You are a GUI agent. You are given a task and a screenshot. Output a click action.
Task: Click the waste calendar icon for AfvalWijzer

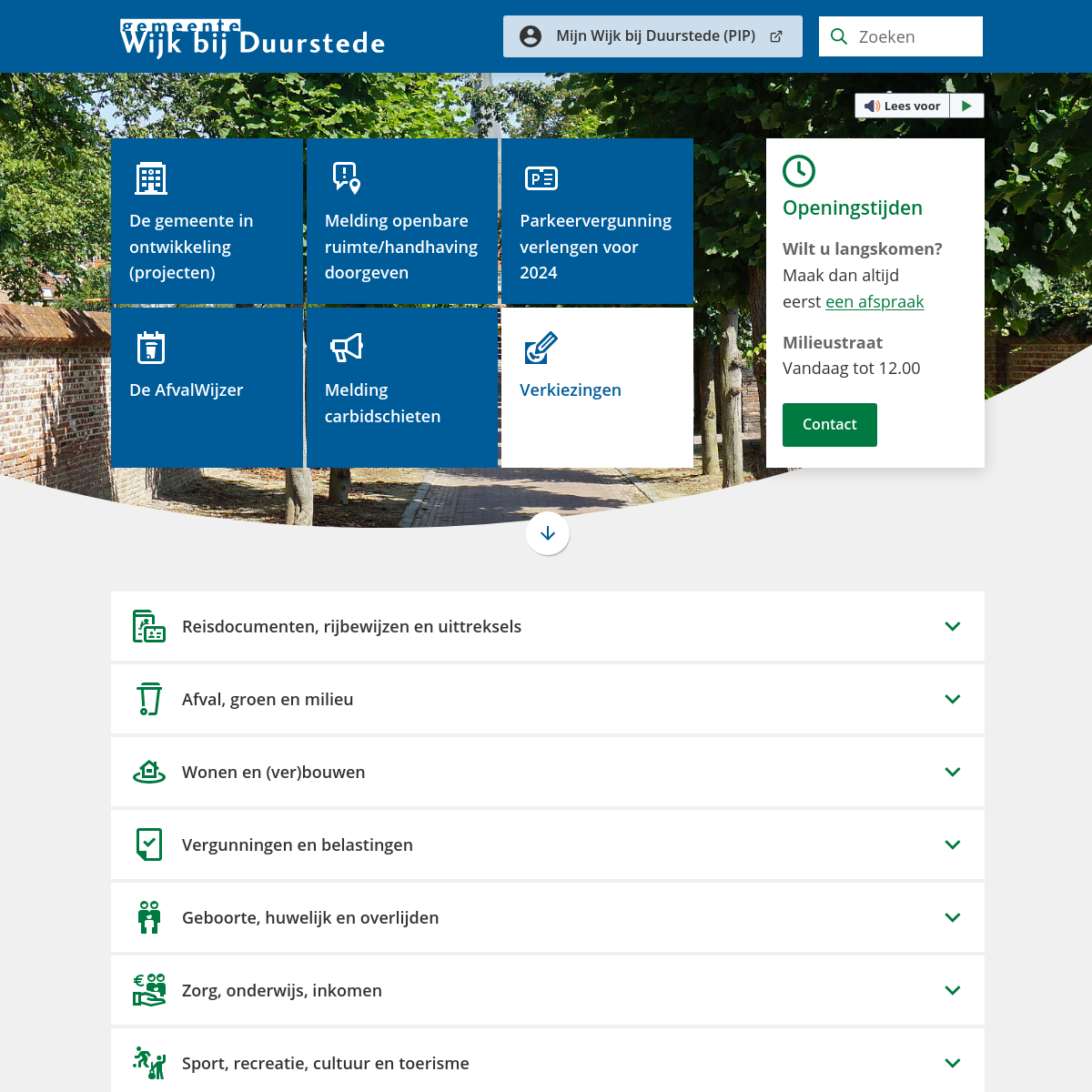(151, 348)
